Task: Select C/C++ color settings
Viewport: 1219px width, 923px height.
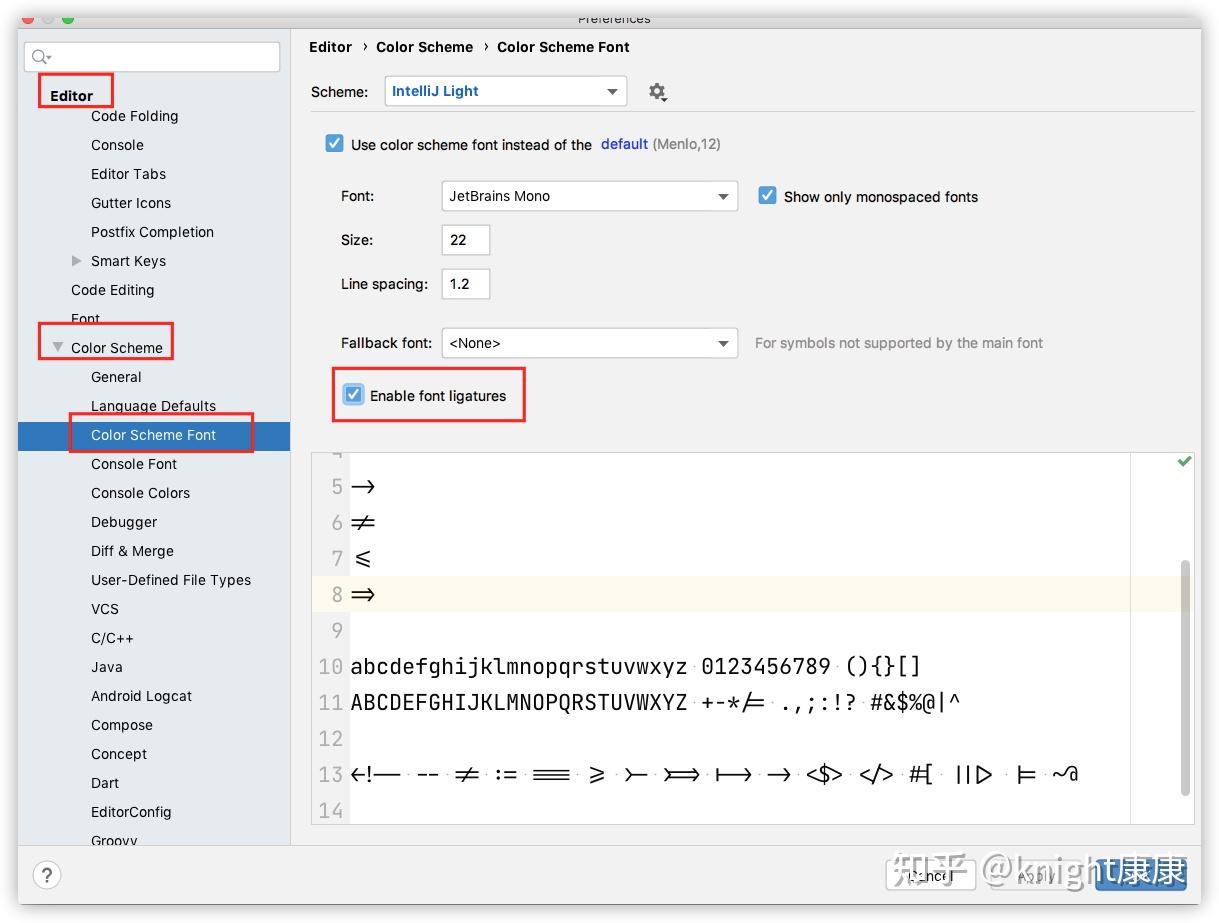Action: (112, 638)
